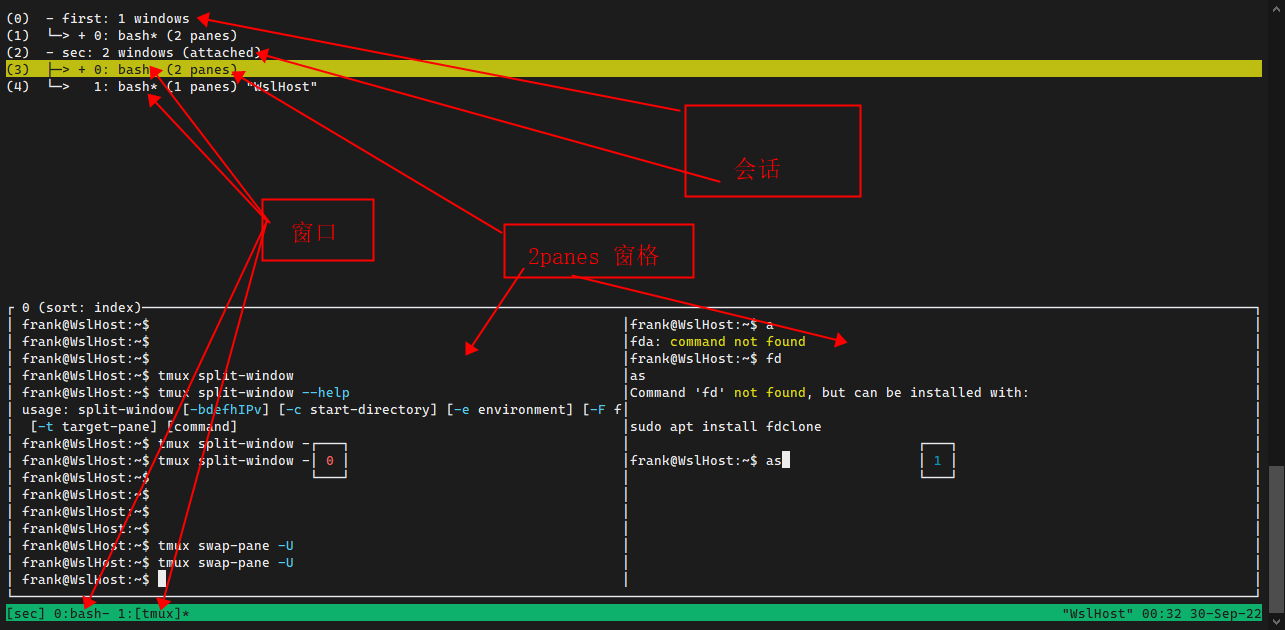Expand the plus sign on the highlighted bash window
This screenshot has height=630, width=1285.
pyautogui.click(x=82, y=70)
